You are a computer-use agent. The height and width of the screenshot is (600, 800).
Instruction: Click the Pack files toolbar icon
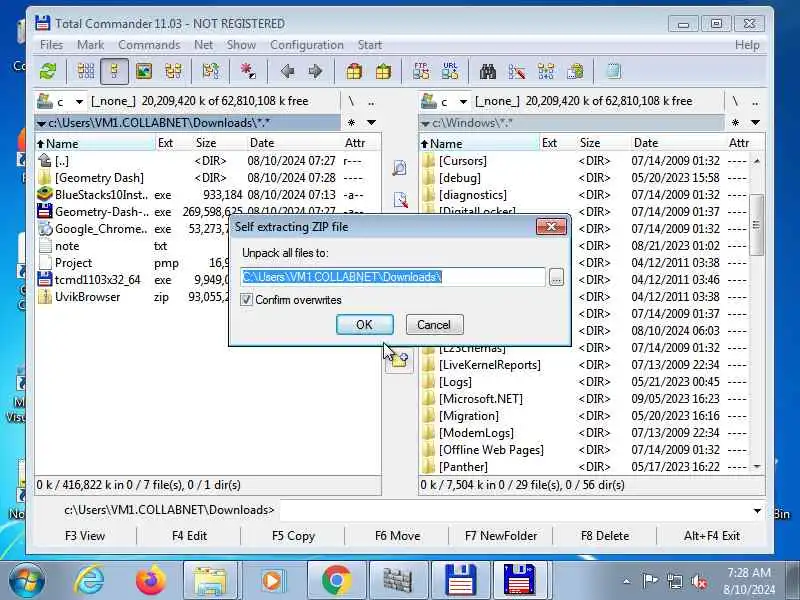(354, 71)
